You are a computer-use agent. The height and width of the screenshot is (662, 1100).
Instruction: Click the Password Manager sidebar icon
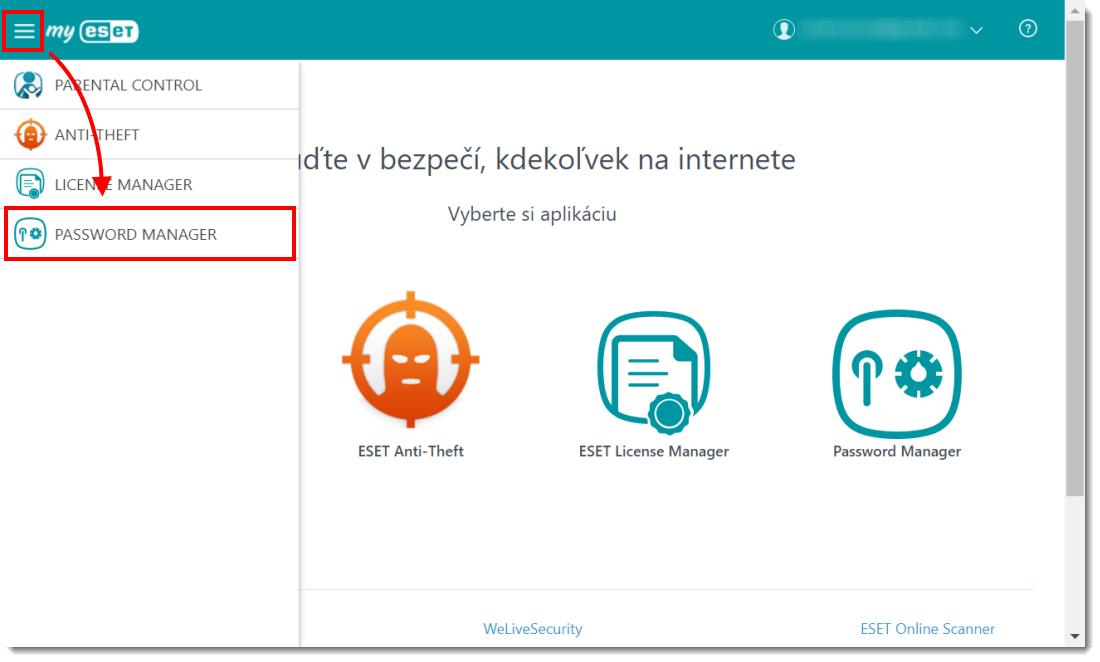click(x=30, y=234)
